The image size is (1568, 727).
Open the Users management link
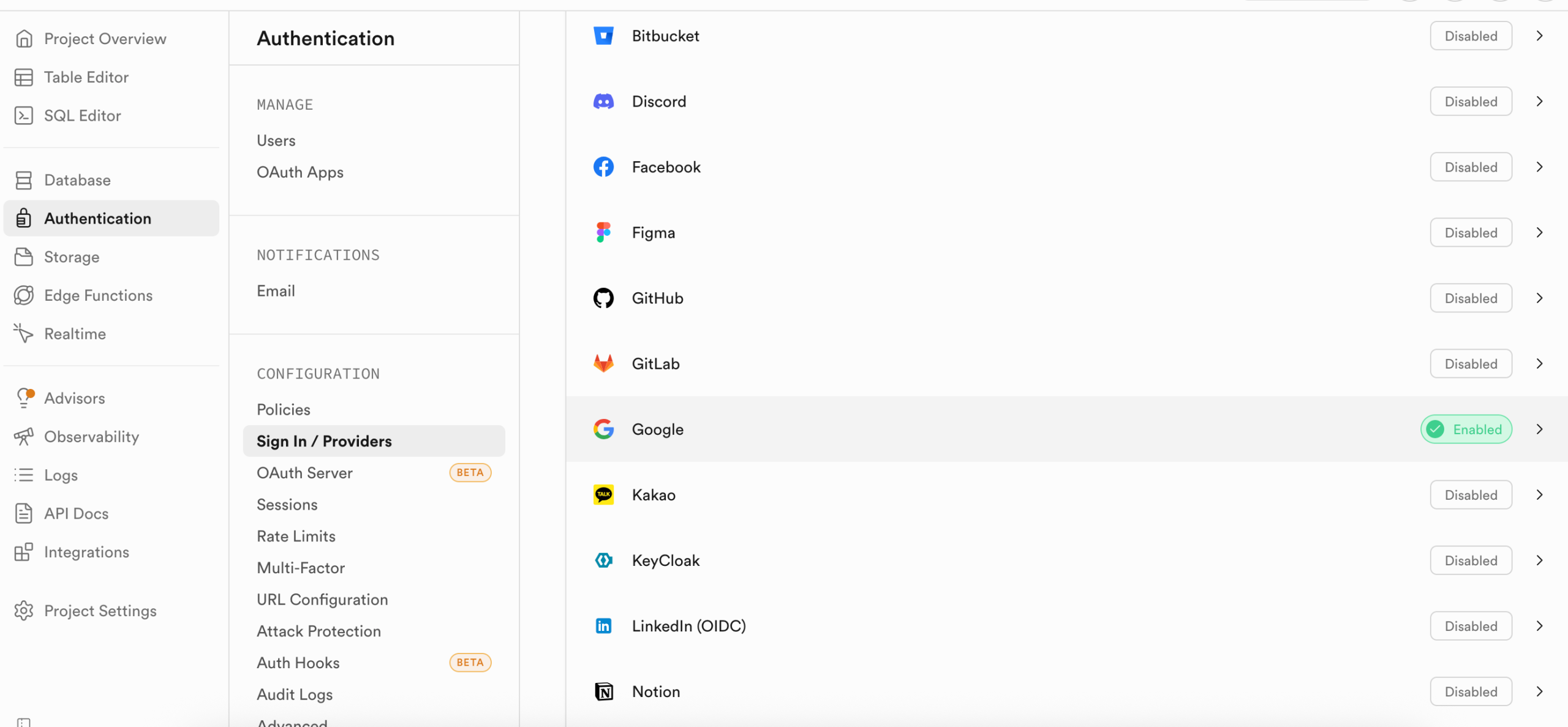click(276, 141)
